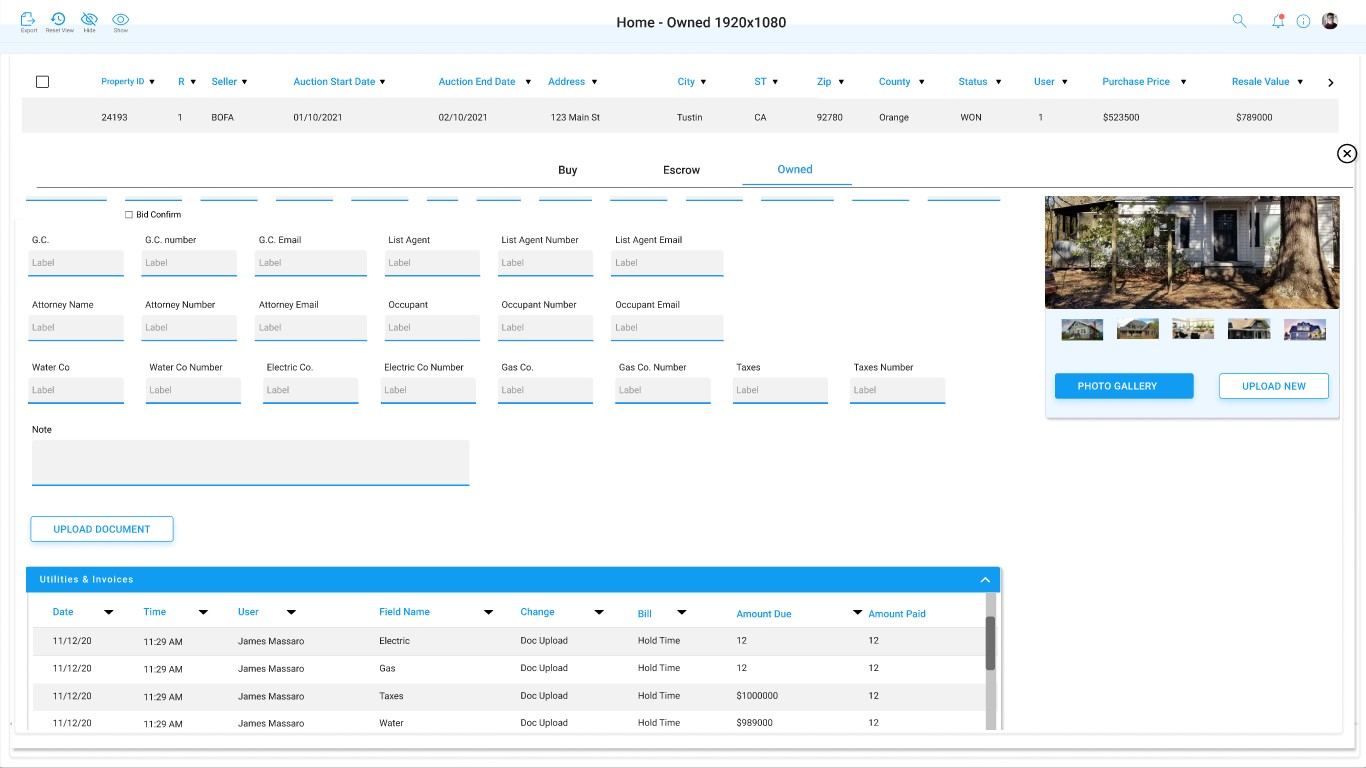
Task: Open Auction End Date column dropdown
Action: click(x=528, y=82)
